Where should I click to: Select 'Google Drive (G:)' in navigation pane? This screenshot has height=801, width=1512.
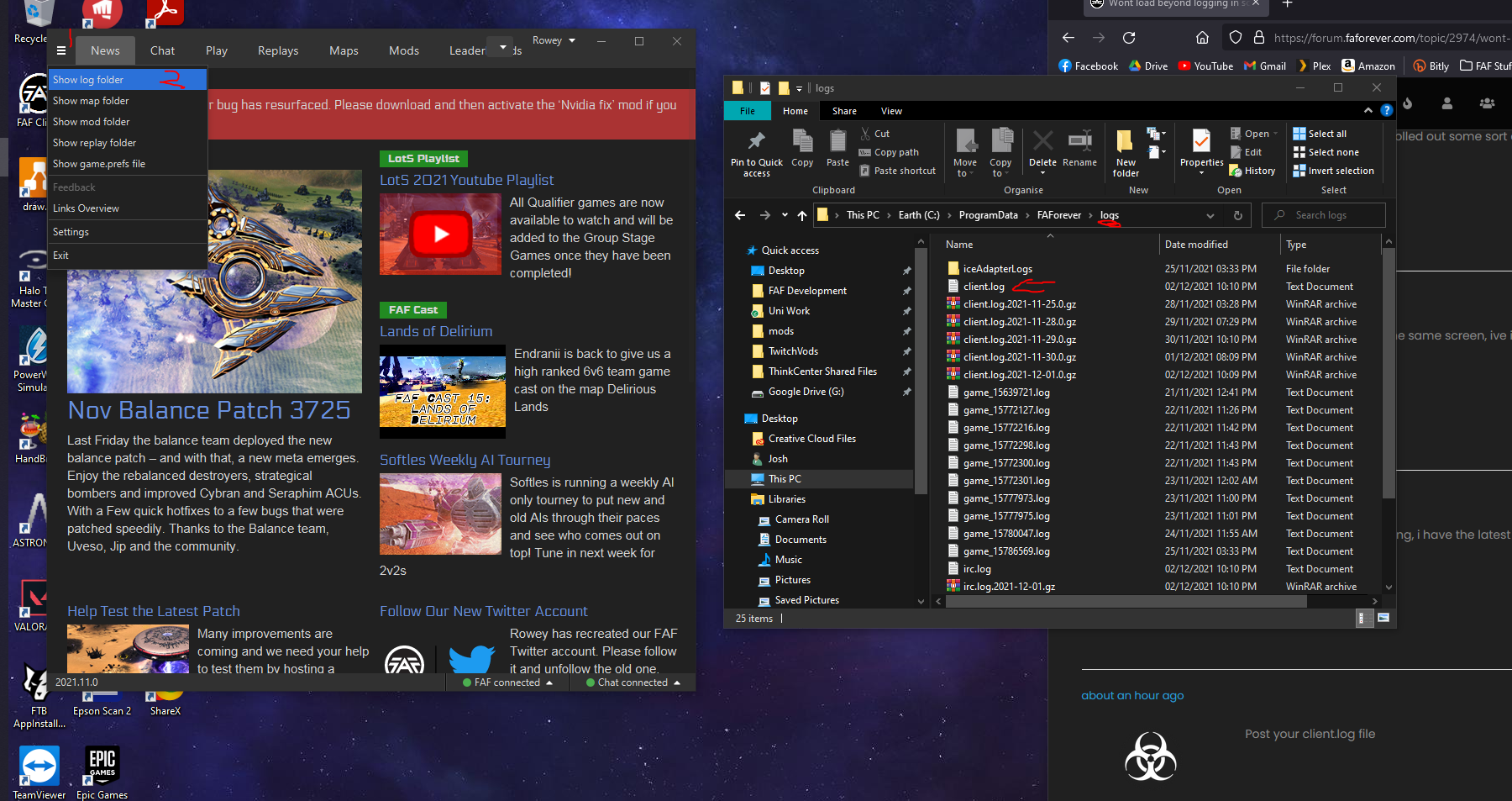point(806,392)
